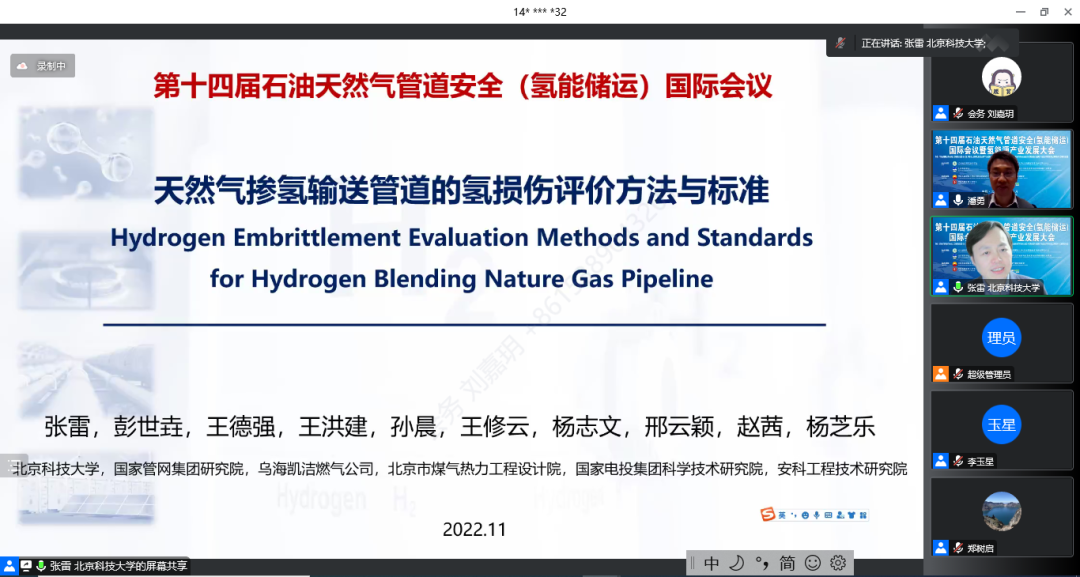1080x577 pixels.
Task: Click the 录制中 recording indicator
Action: (42, 64)
